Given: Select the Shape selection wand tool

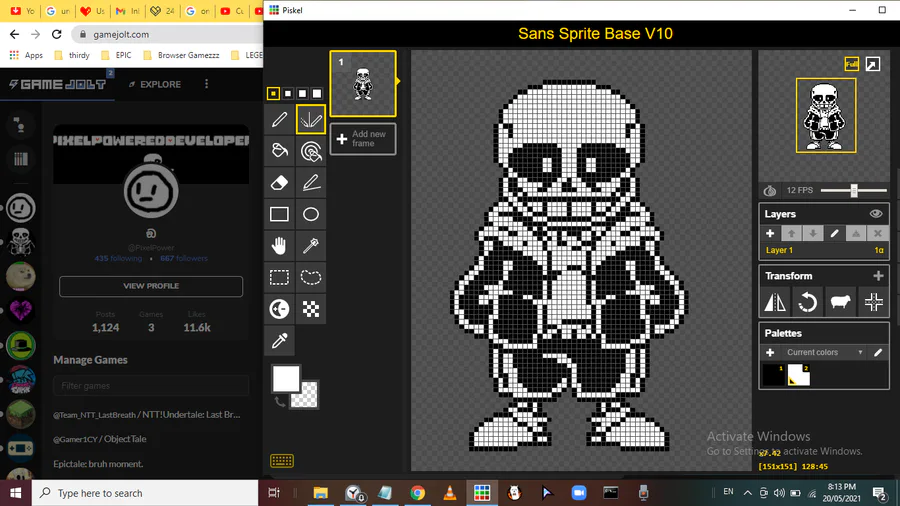Looking at the screenshot, I should (311, 246).
